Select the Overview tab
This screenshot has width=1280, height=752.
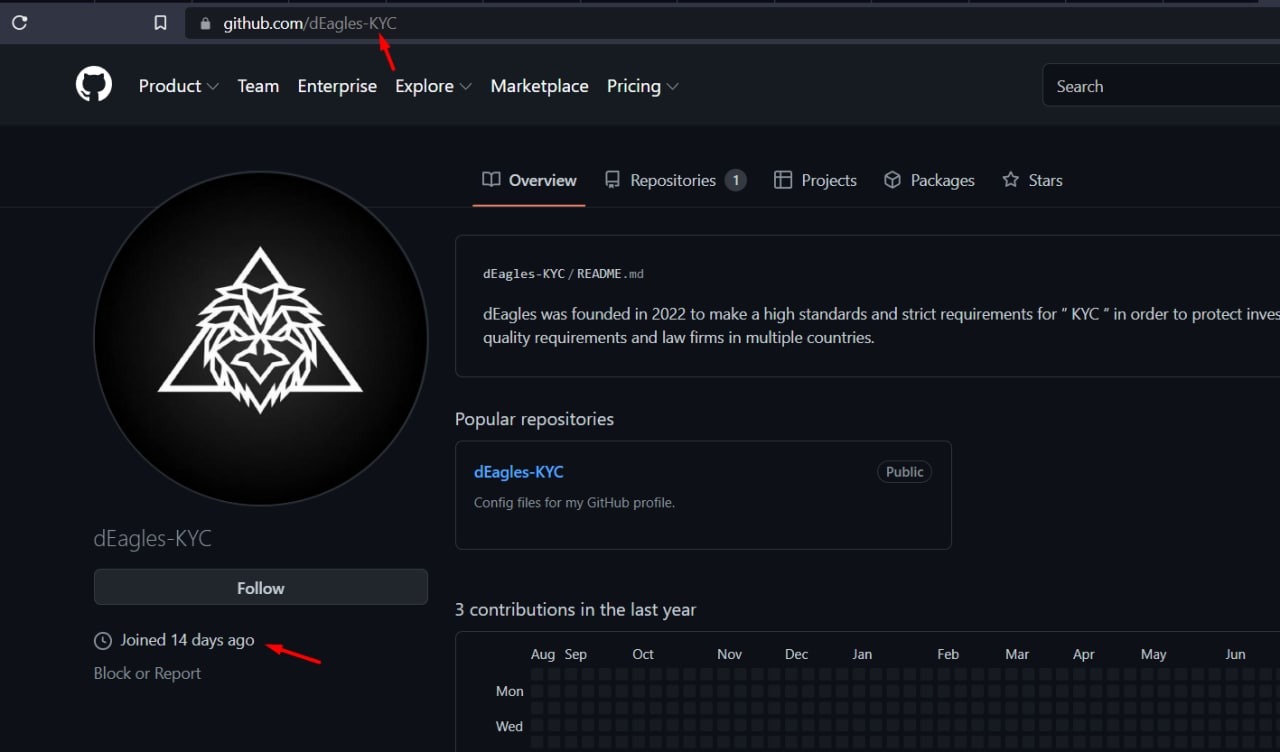(x=529, y=180)
